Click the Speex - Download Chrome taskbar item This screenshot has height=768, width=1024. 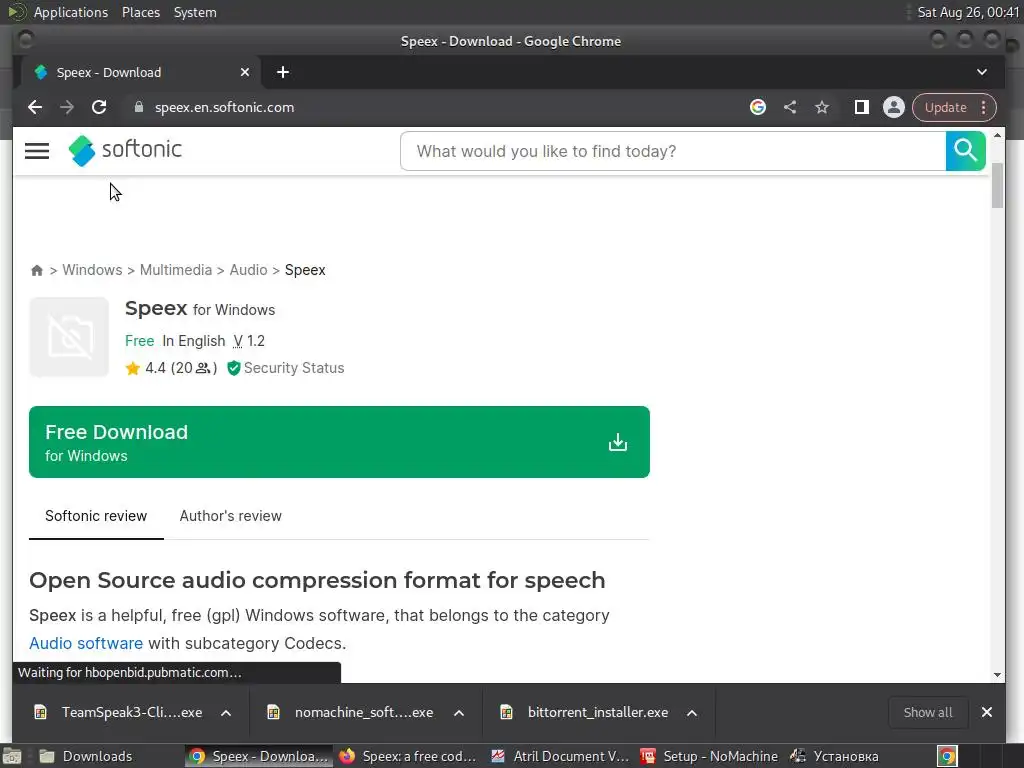259,756
